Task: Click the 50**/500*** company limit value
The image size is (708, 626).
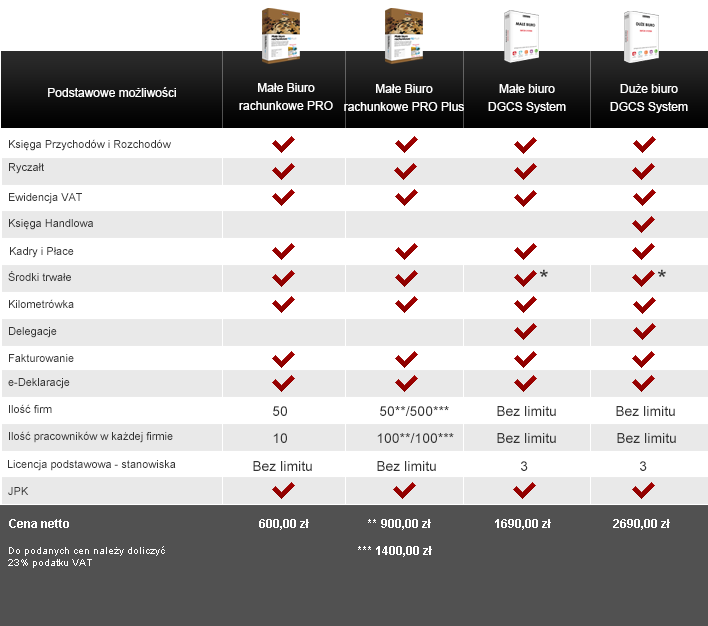Action: pos(414,411)
